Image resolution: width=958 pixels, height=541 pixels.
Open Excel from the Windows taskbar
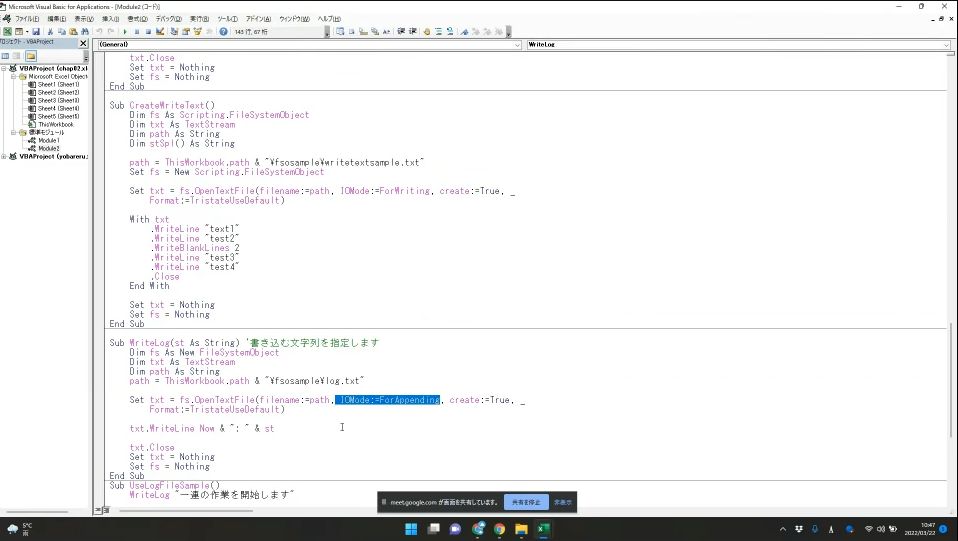tap(543, 529)
